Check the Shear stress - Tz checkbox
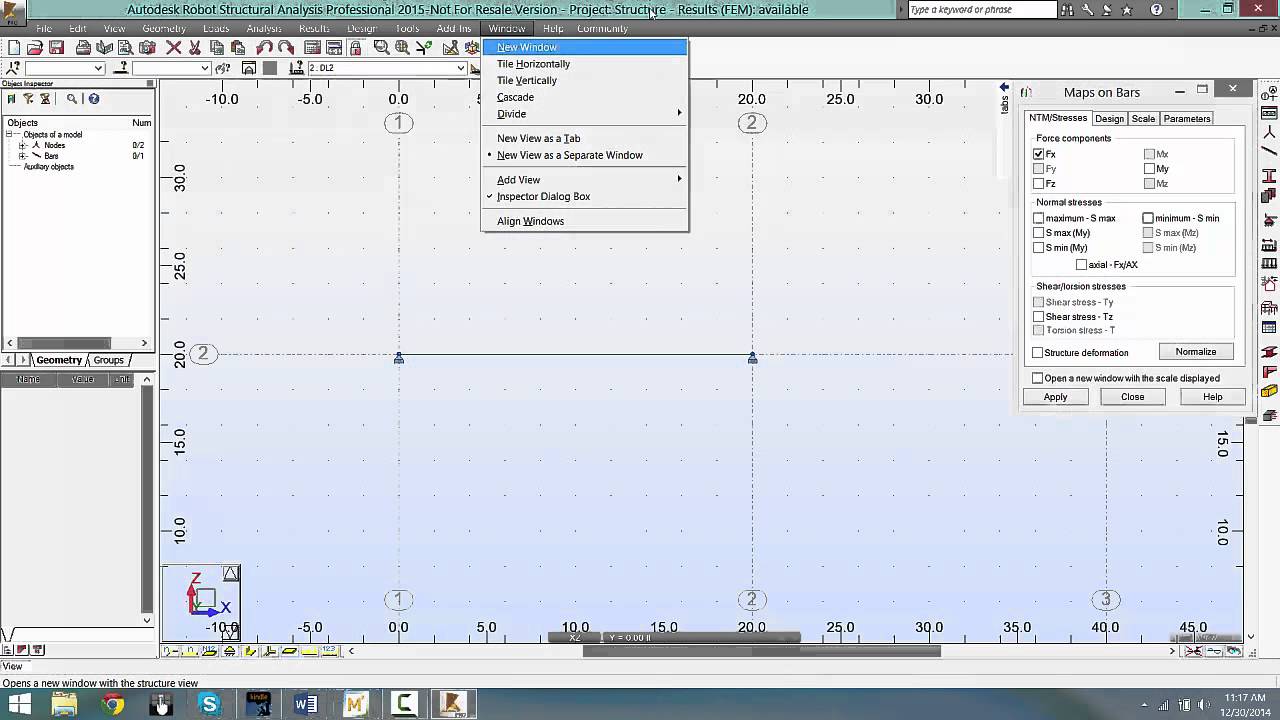 click(1039, 317)
